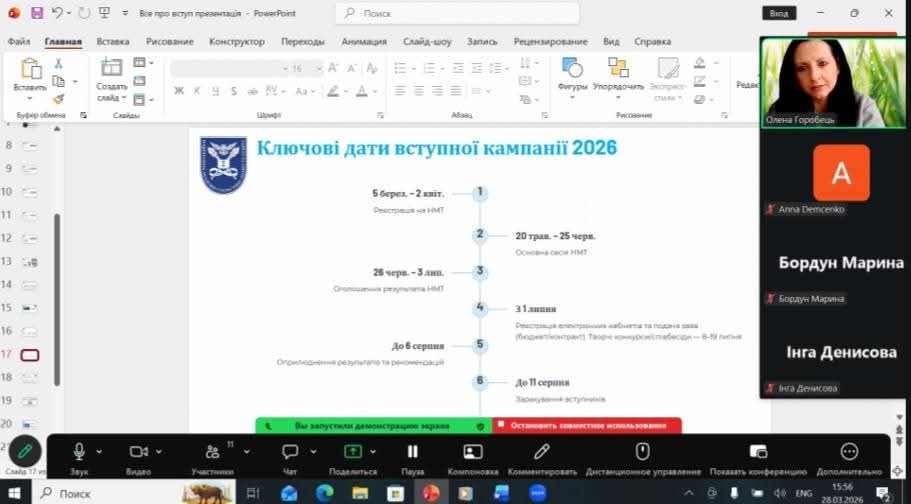Pause the screen share

point(412,451)
